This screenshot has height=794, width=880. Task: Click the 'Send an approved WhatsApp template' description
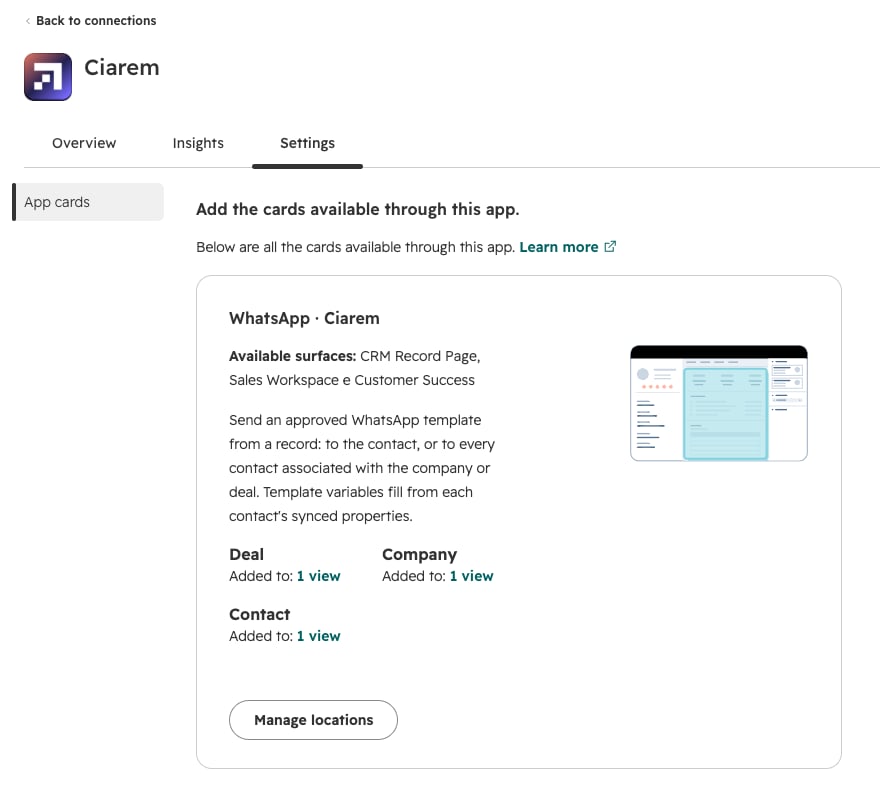362,468
